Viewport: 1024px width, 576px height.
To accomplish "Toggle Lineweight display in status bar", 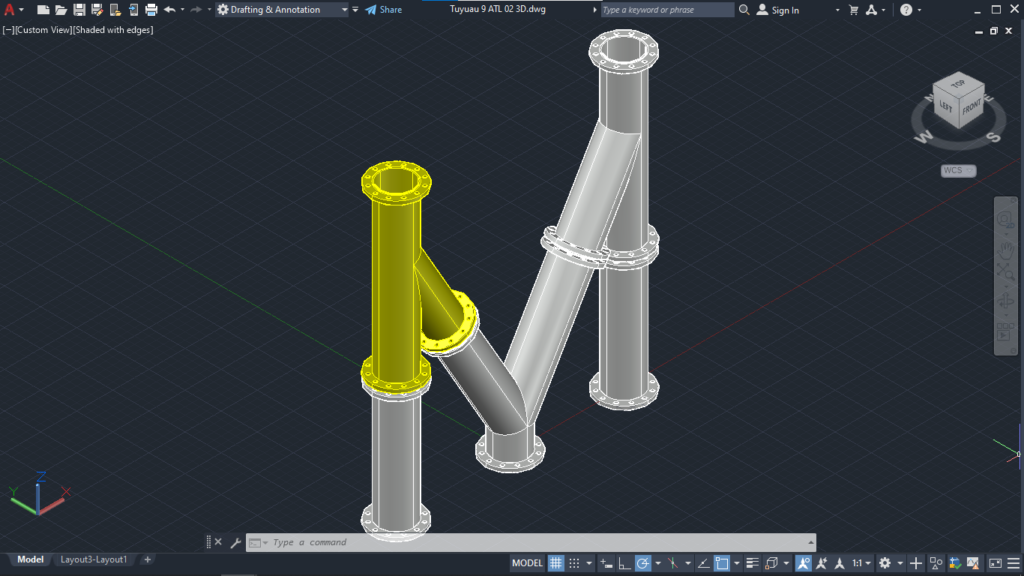I will (752, 563).
